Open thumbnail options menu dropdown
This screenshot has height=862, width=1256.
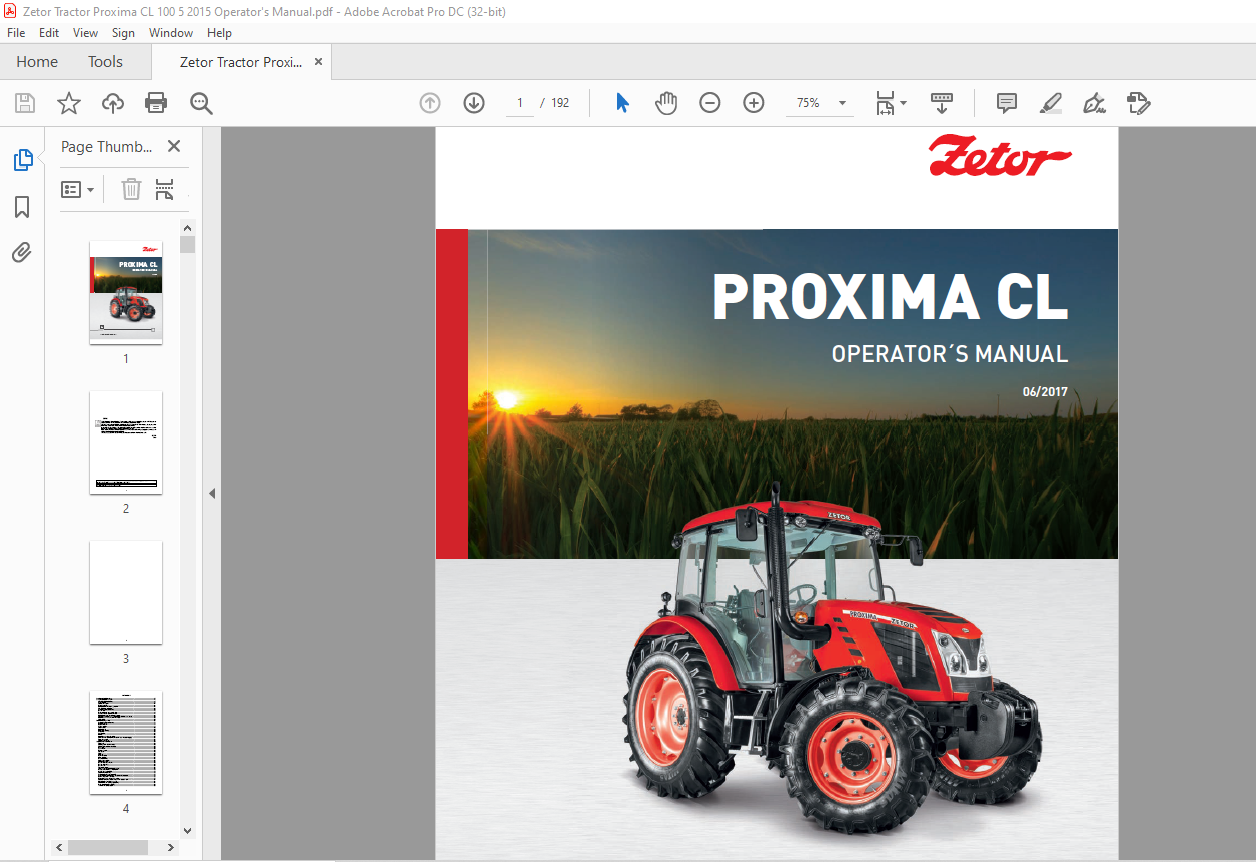[78, 189]
